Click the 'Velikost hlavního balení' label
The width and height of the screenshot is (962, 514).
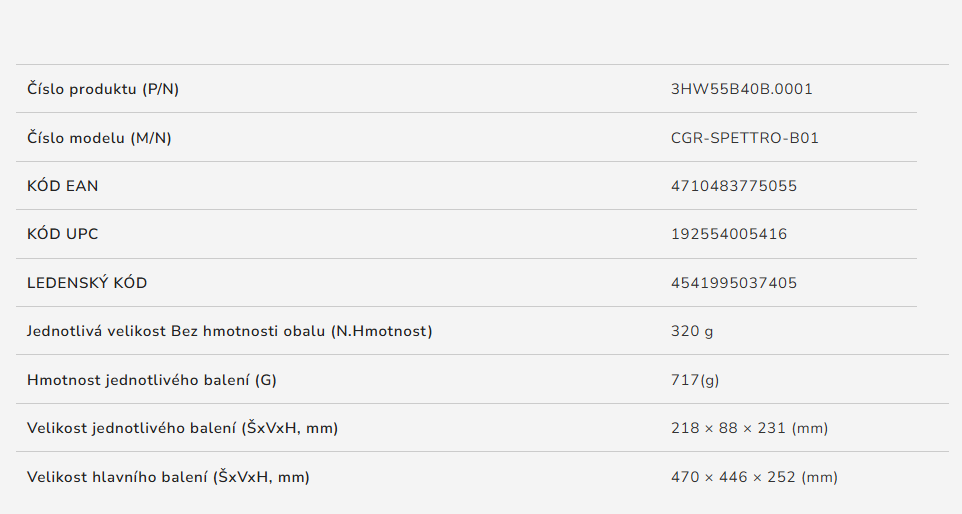118,477
